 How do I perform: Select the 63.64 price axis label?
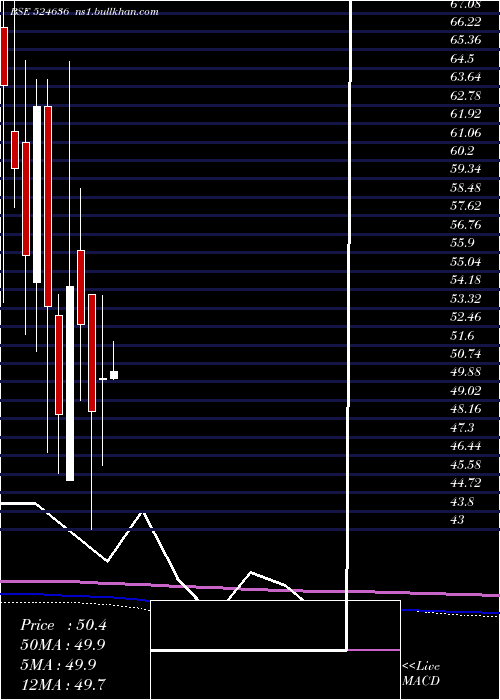(466, 77)
